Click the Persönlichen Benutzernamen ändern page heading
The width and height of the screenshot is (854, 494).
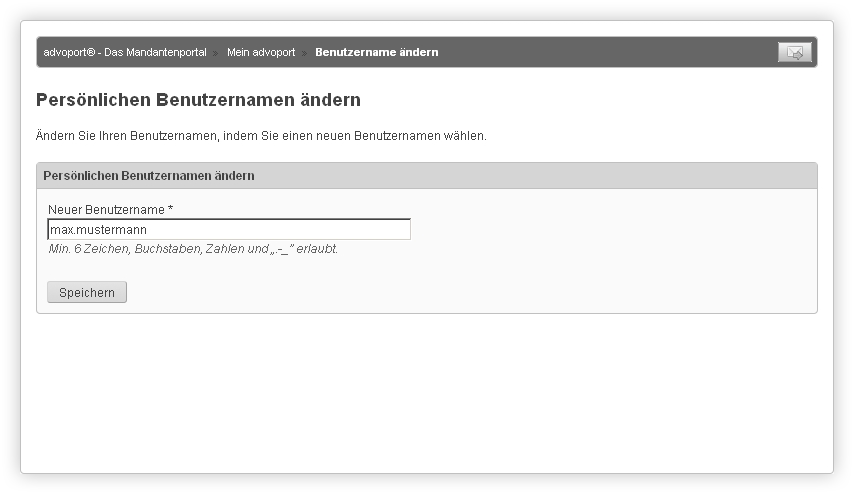tap(198, 100)
